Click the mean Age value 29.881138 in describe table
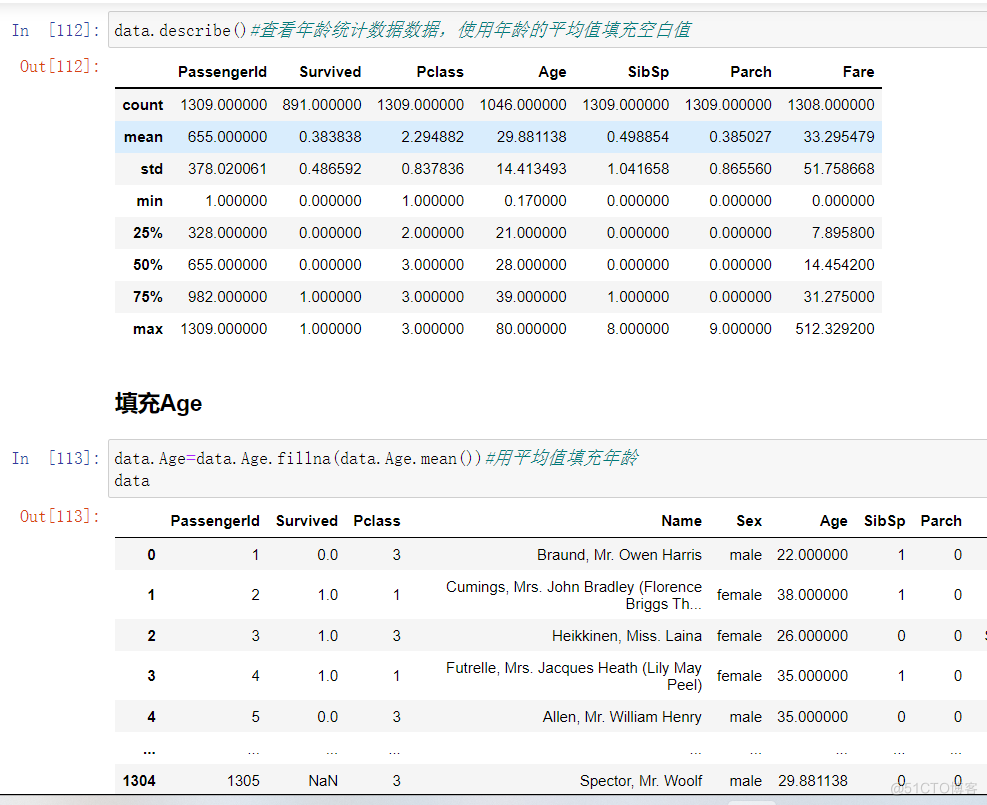The width and height of the screenshot is (987, 805). coord(531,137)
